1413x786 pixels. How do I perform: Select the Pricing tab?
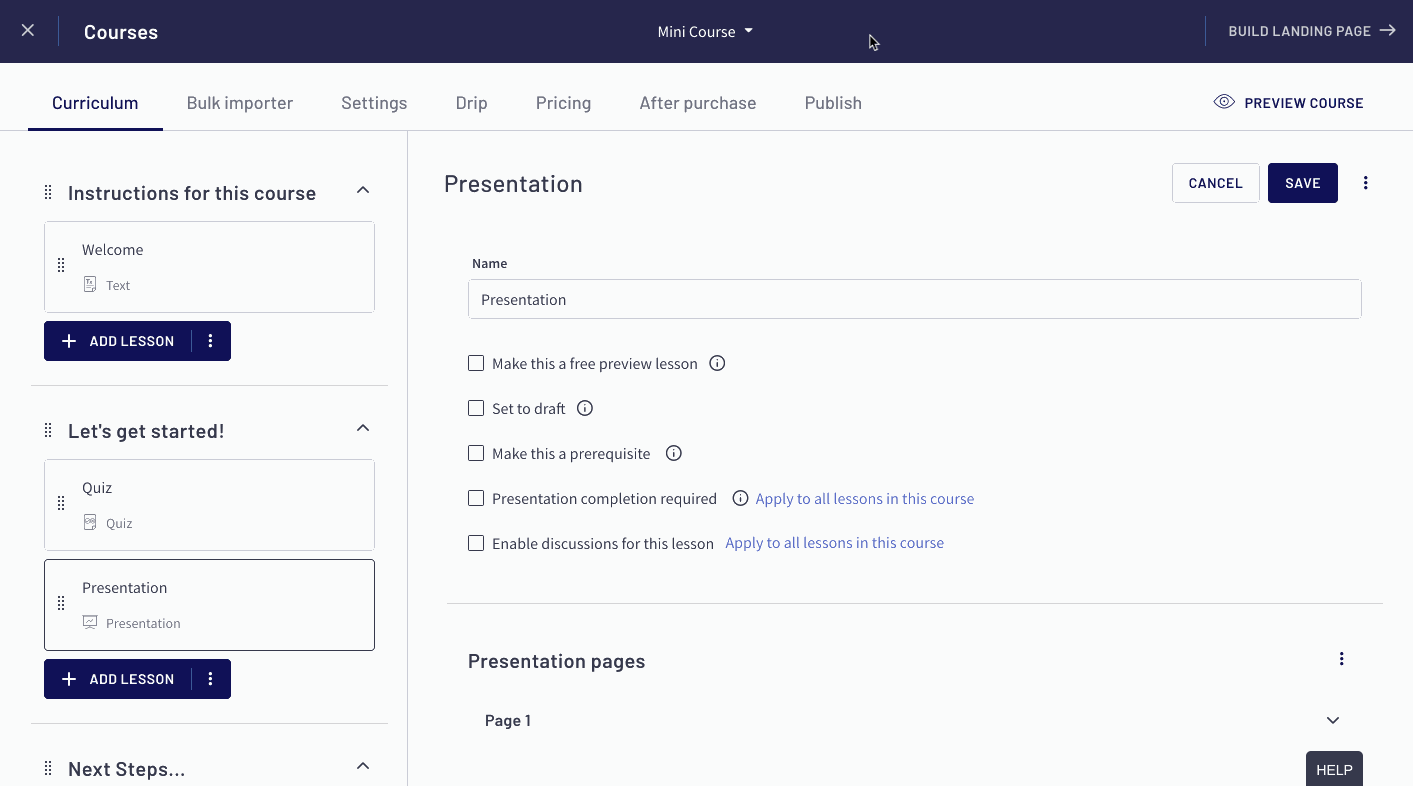(563, 103)
